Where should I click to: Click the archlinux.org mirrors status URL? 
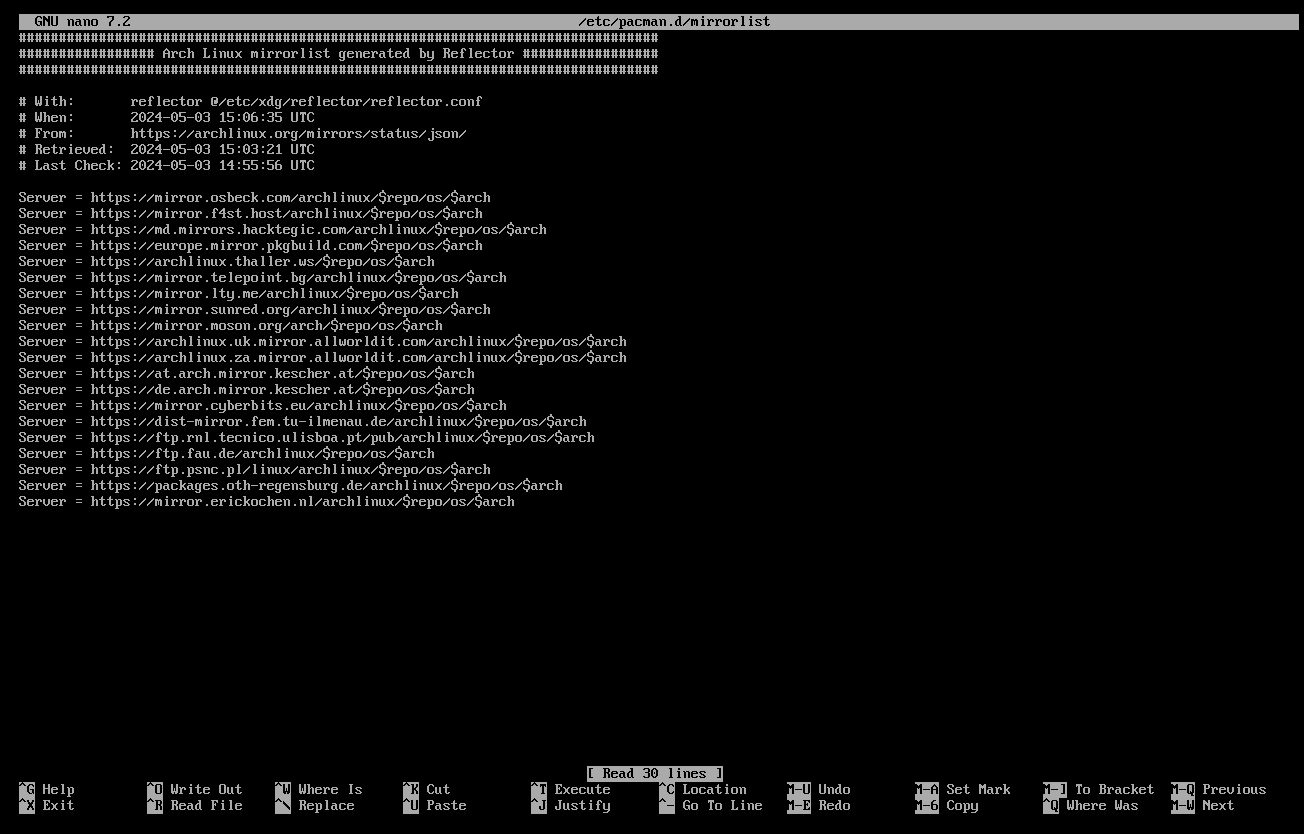click(298, 133)
